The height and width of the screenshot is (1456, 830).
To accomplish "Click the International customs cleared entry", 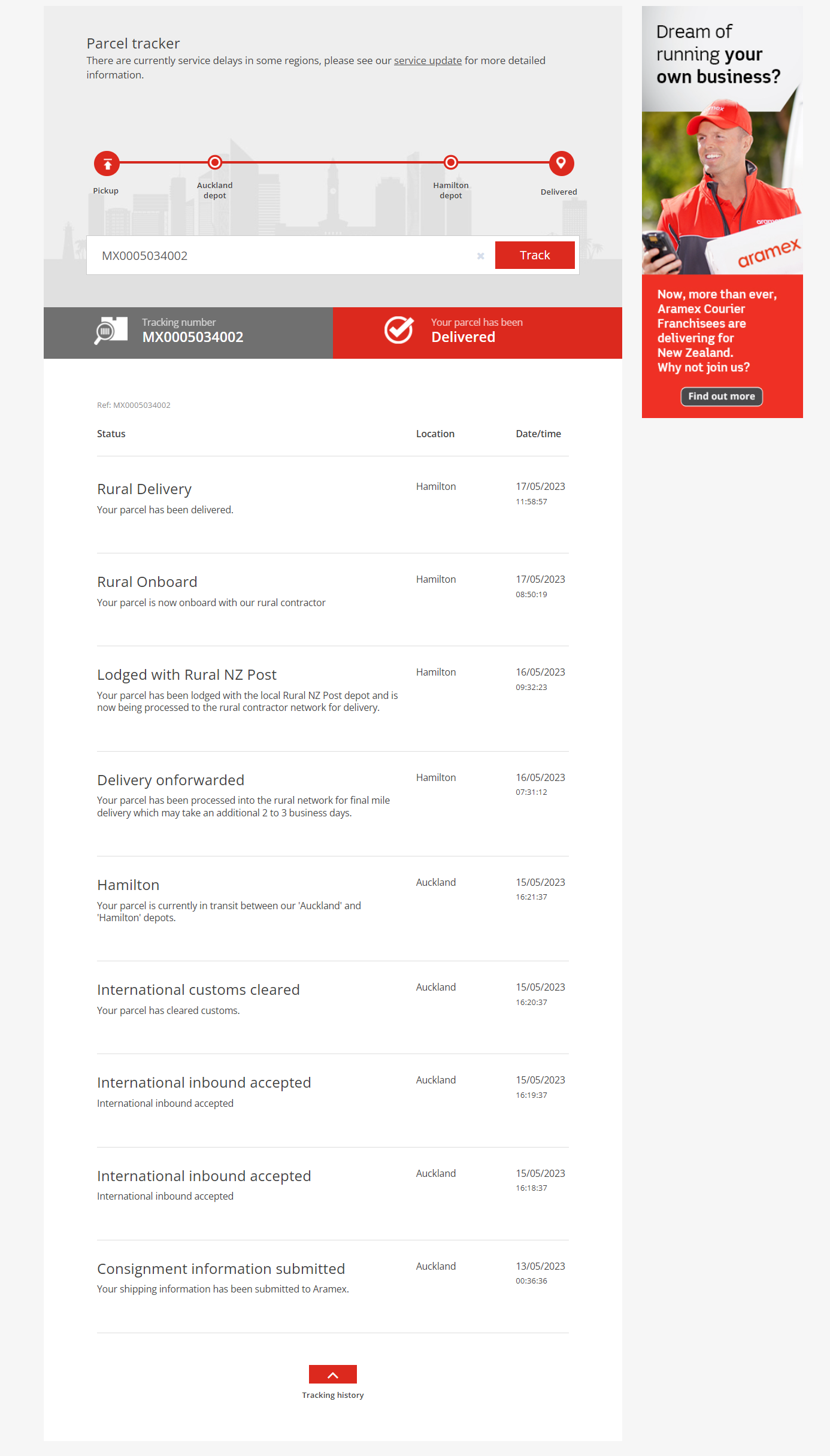I will (x=198, y=990).
